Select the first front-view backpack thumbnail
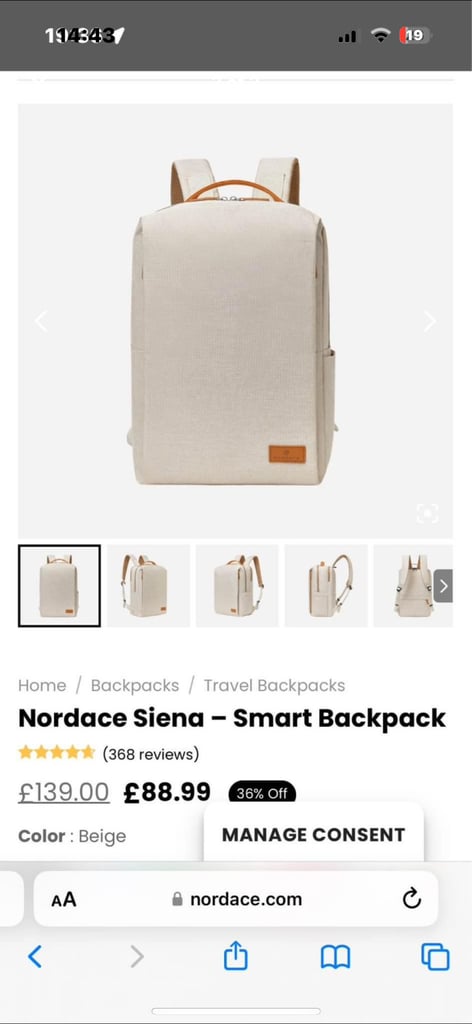This screenshot has width=472, height=1024. click(59, 586)
